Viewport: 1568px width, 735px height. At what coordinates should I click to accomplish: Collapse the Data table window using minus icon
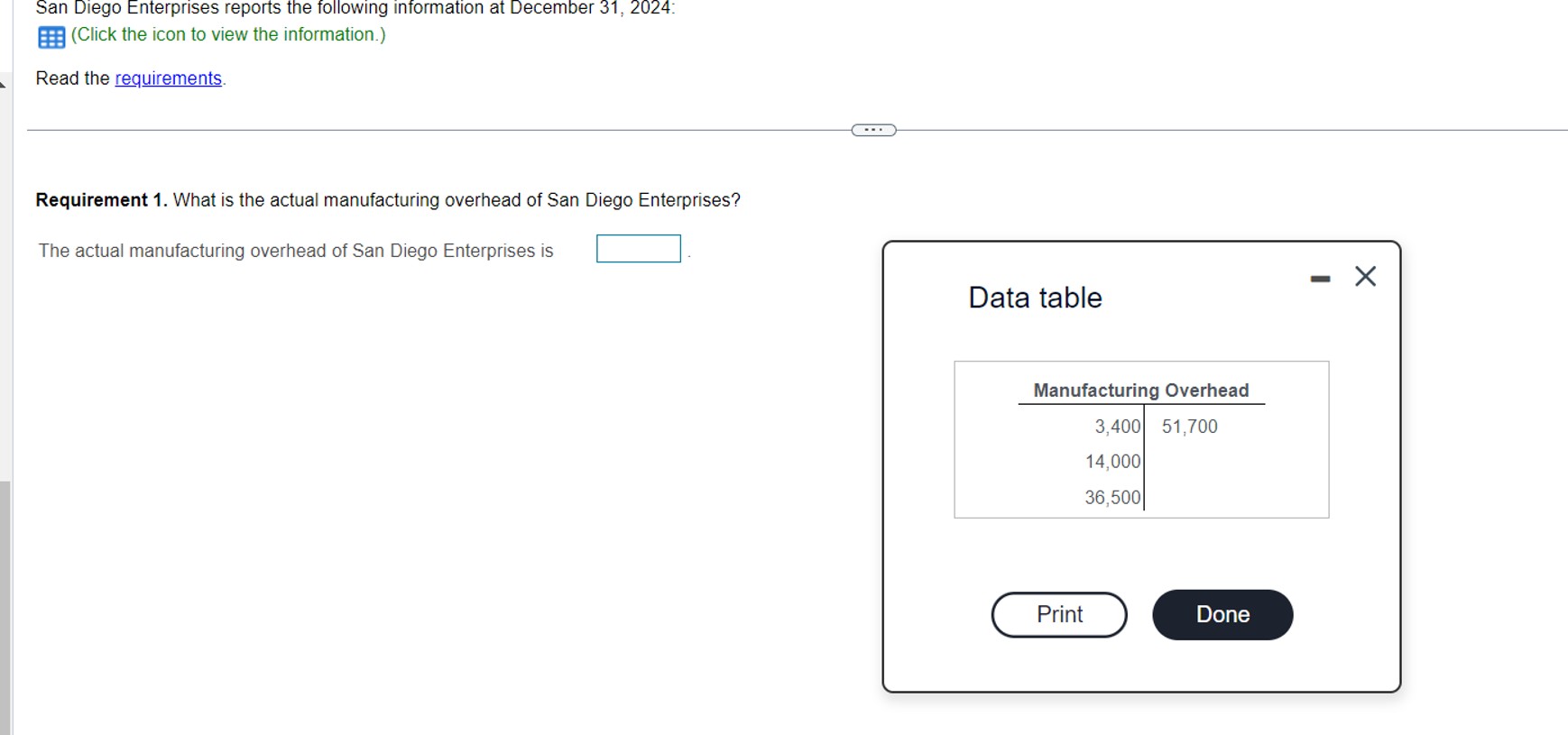pos(1320,278)
